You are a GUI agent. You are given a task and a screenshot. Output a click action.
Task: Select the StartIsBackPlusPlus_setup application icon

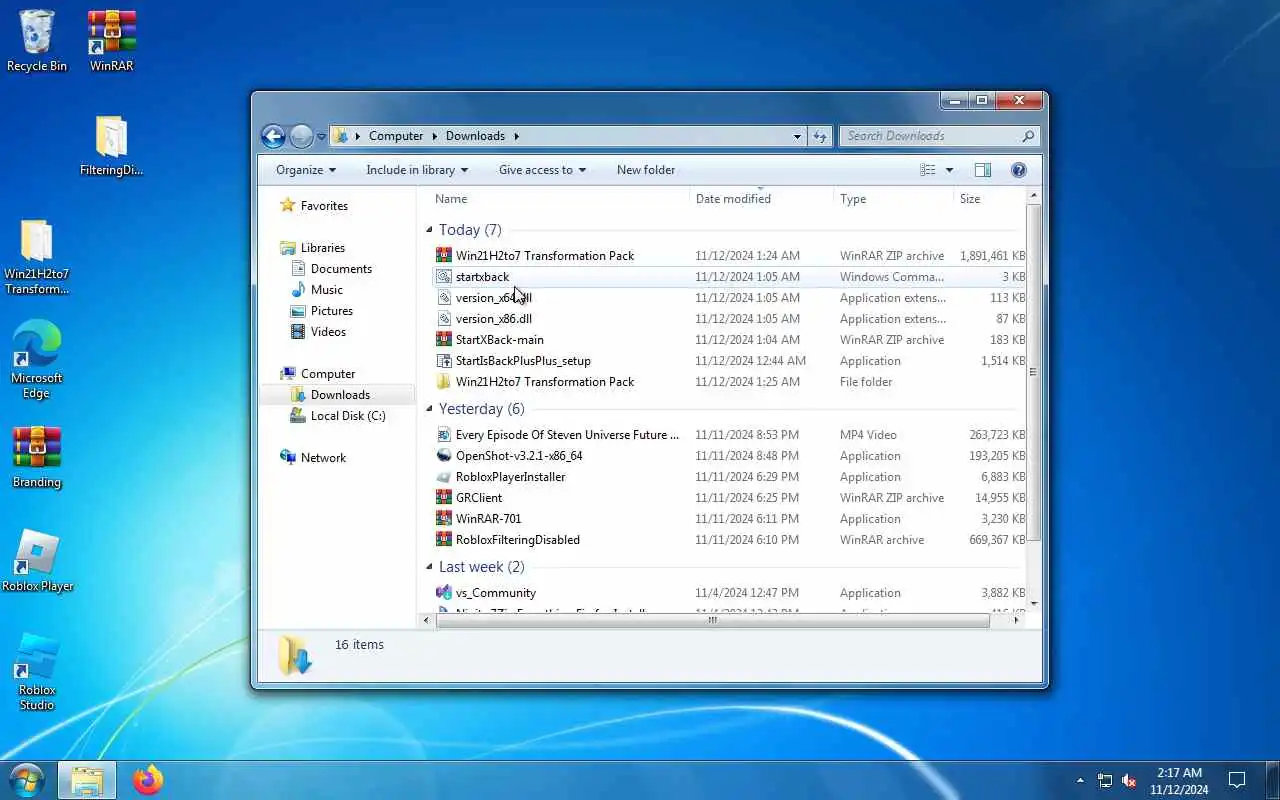point(445,361)
